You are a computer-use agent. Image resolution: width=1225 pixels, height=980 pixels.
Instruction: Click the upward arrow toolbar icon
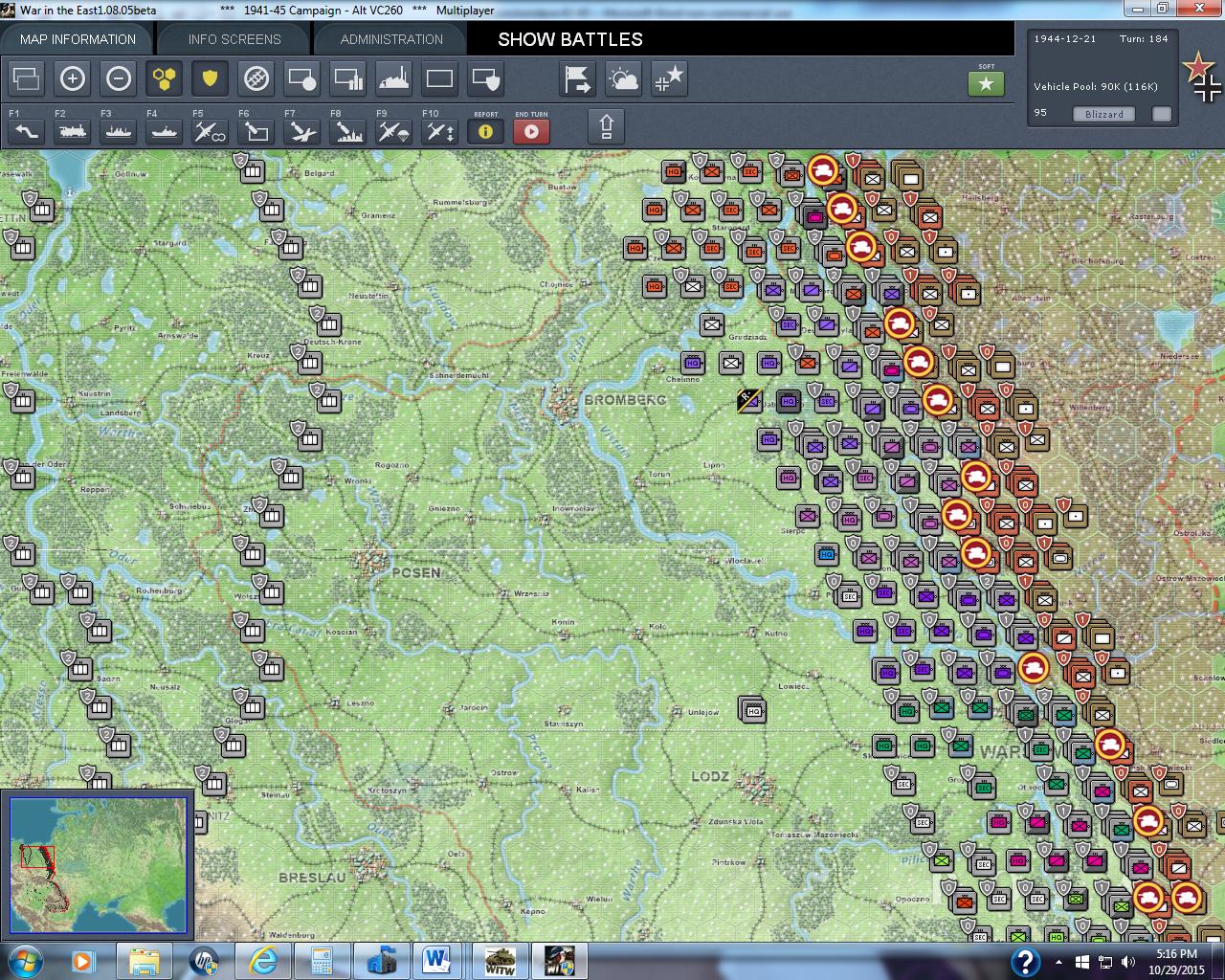[x=607, y=126]
